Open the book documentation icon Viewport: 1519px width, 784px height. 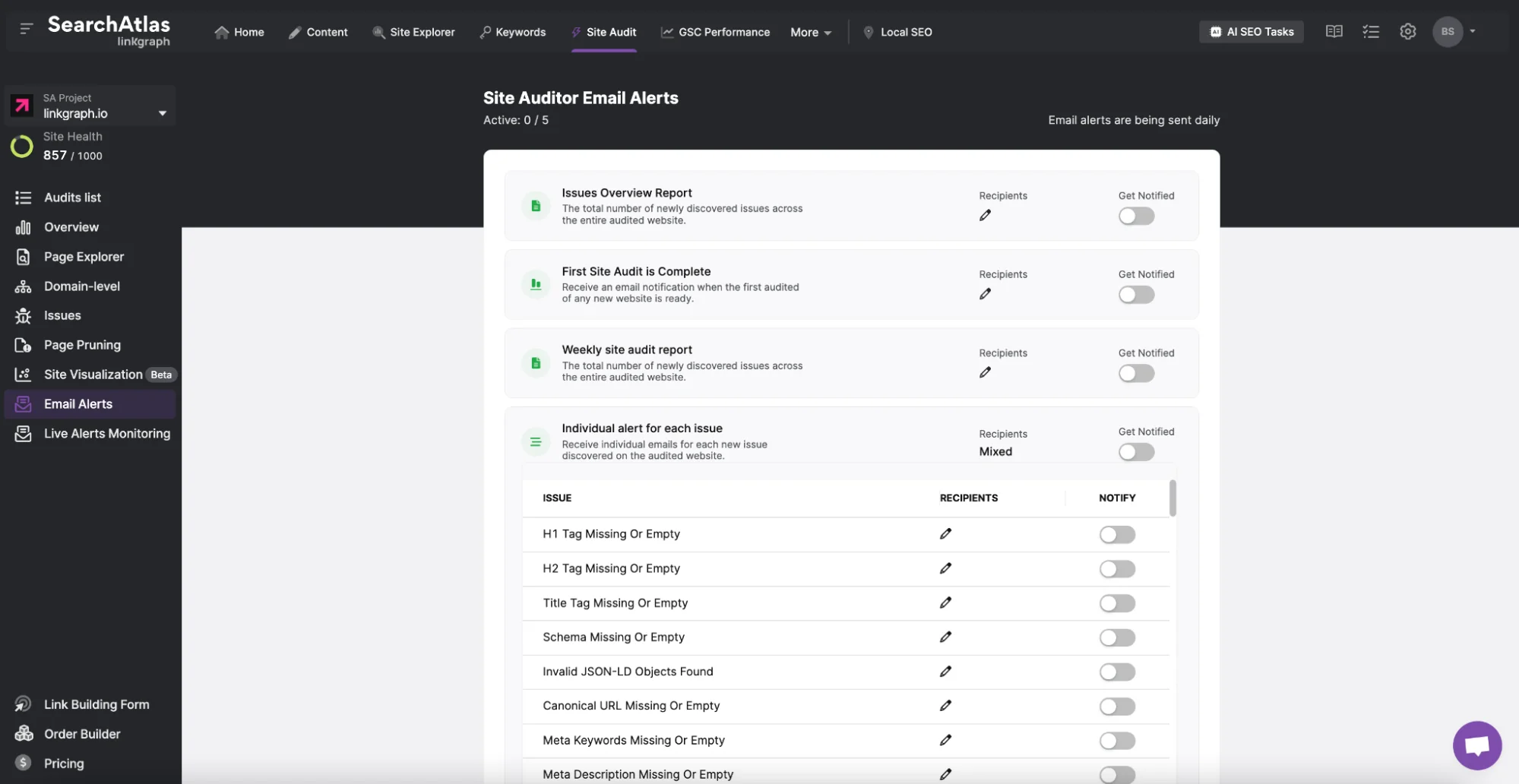[1334, 31]
